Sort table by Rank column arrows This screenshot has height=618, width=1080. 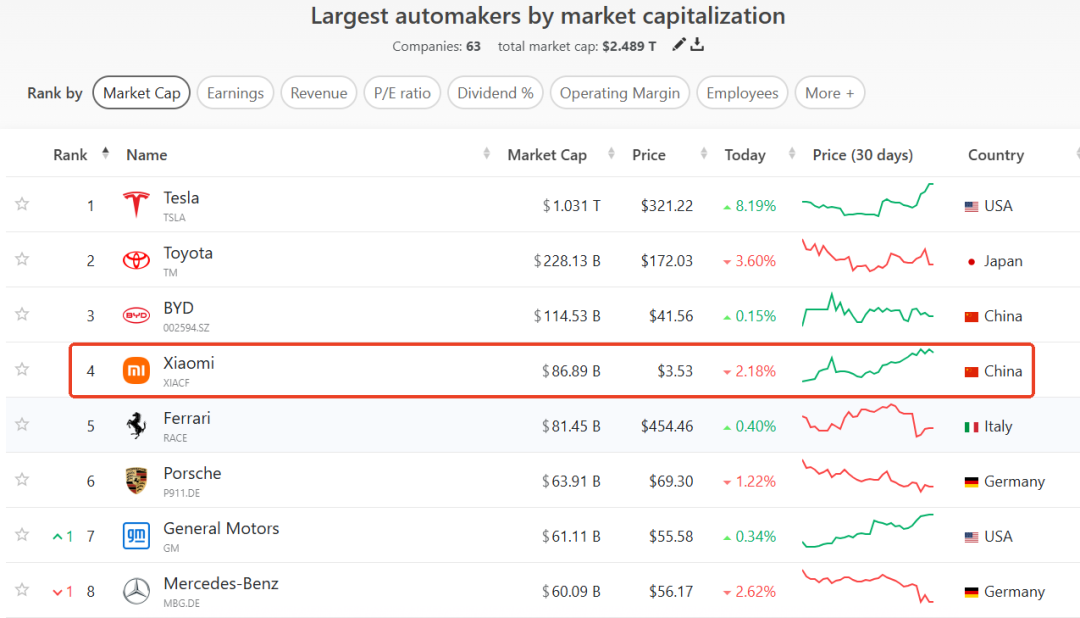click(105, 153)
